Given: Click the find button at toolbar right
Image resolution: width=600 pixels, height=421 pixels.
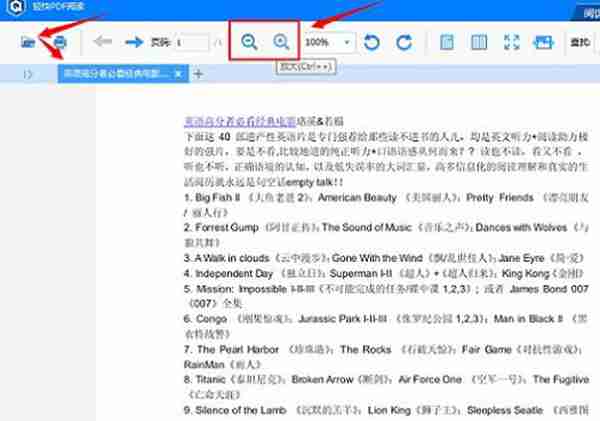Looking at the screenshot, I should [580, 42].
